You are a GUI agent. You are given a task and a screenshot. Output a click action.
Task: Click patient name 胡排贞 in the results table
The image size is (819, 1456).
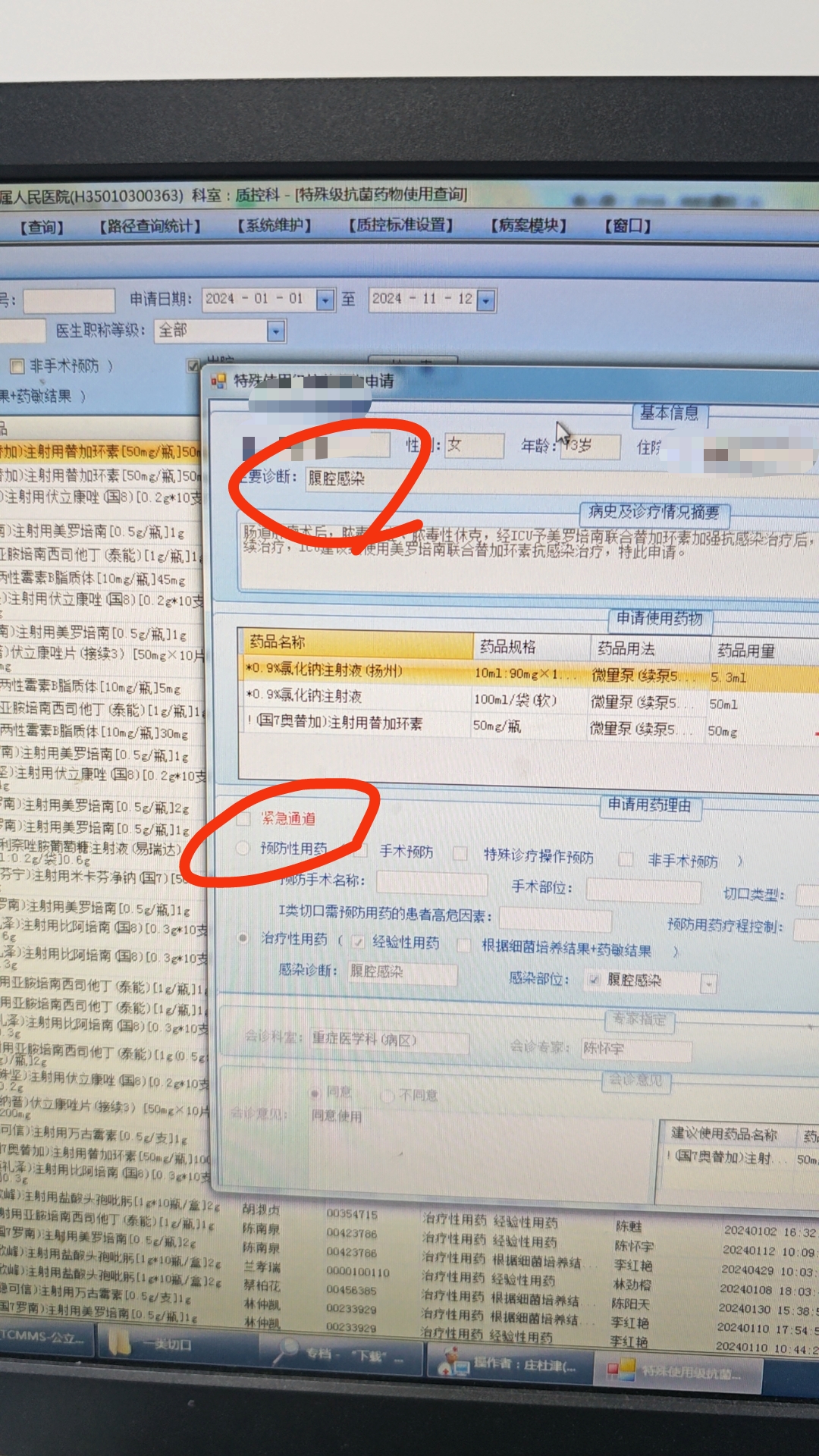(x=261, y=1210)
